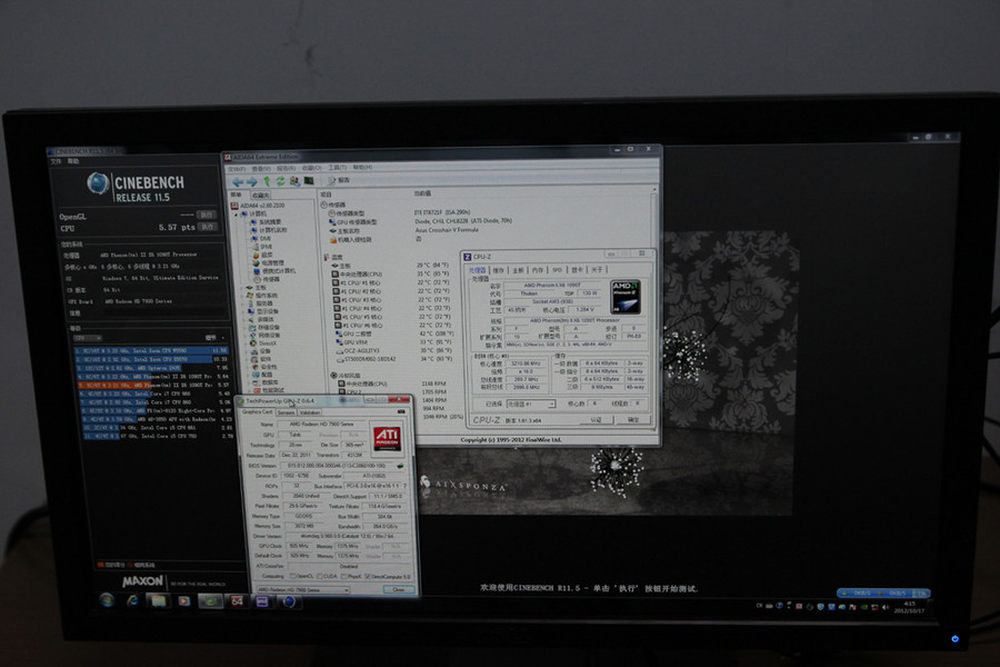Open the Cinebench Help menu
Image resolution: width=1000 pixels, height=667 pixels.
pos(73,161)
